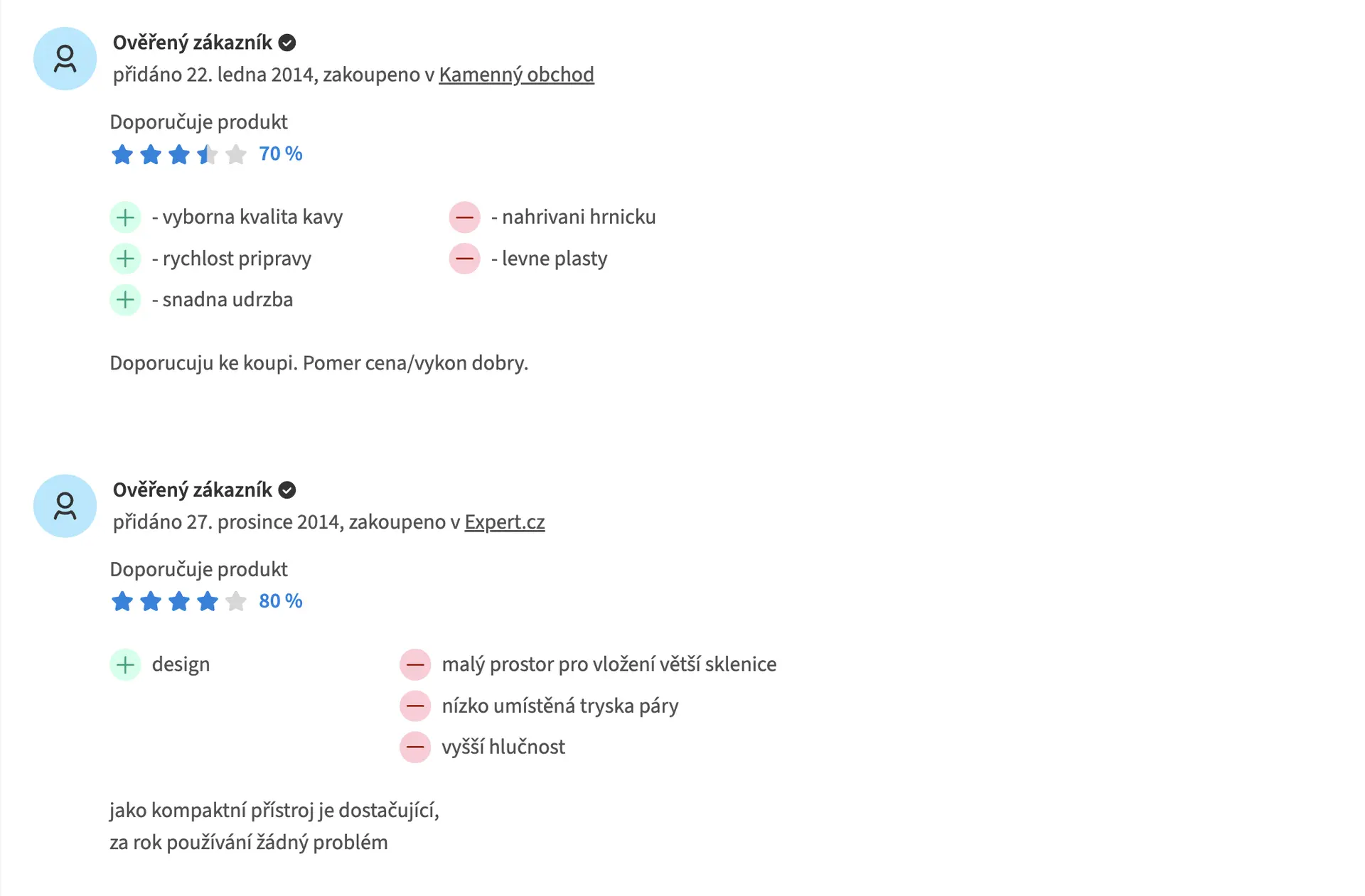Click minus icon beside 'vyšší hlučnost'
The width and height of the screenshot is (1365, 896).
click(415, 747)
